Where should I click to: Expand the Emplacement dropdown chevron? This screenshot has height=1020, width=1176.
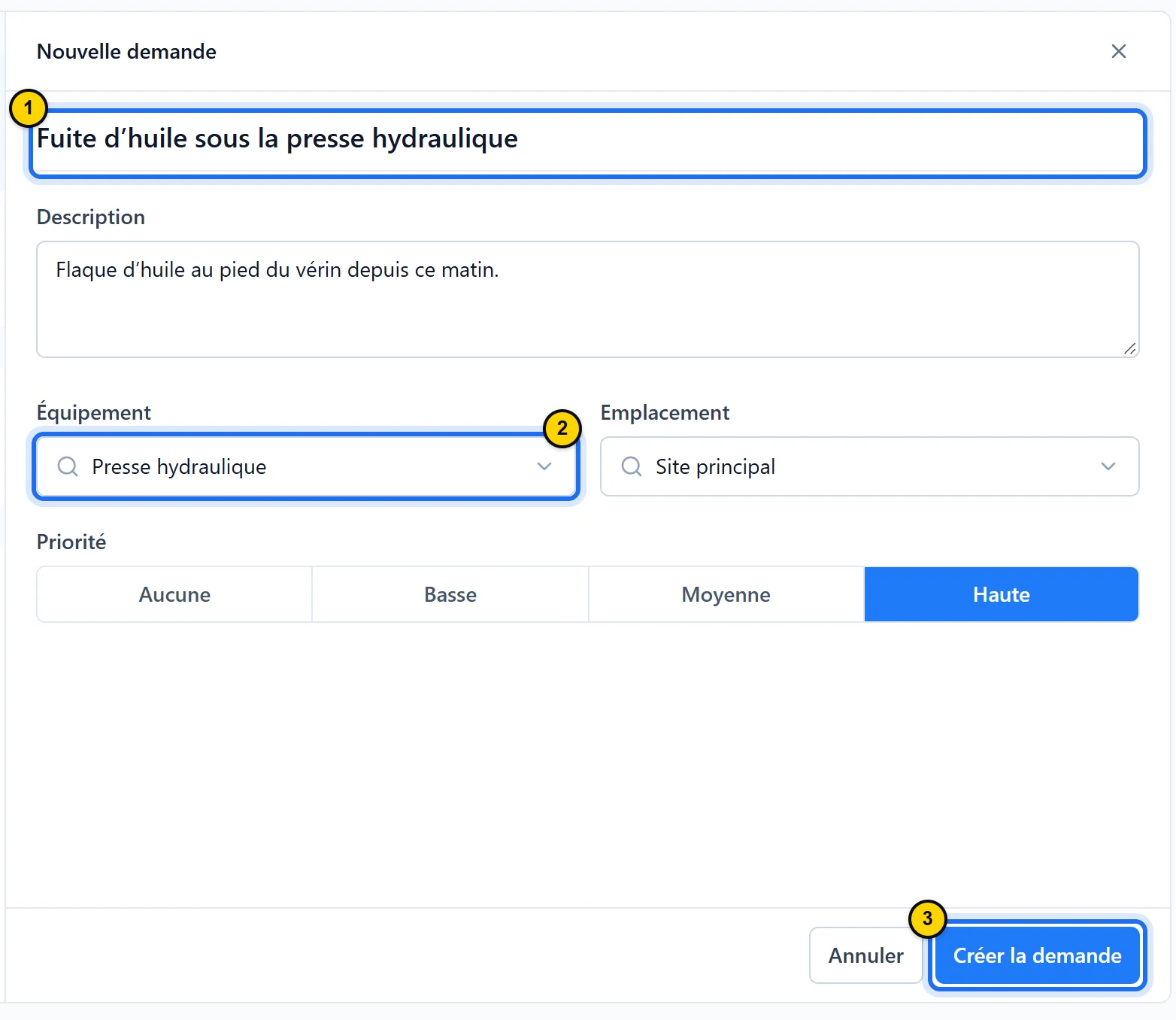pos(1108,466)
